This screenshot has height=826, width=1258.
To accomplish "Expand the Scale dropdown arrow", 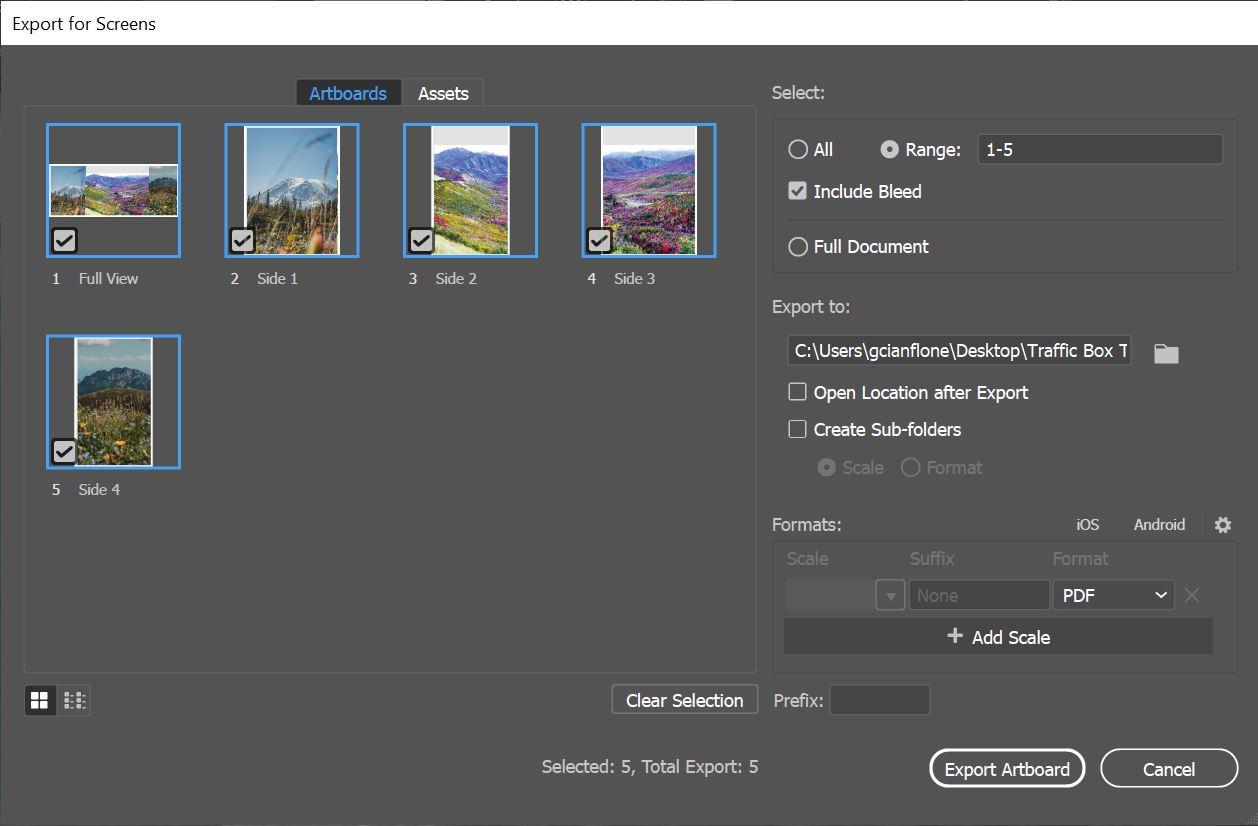I will tap(889, 595).
